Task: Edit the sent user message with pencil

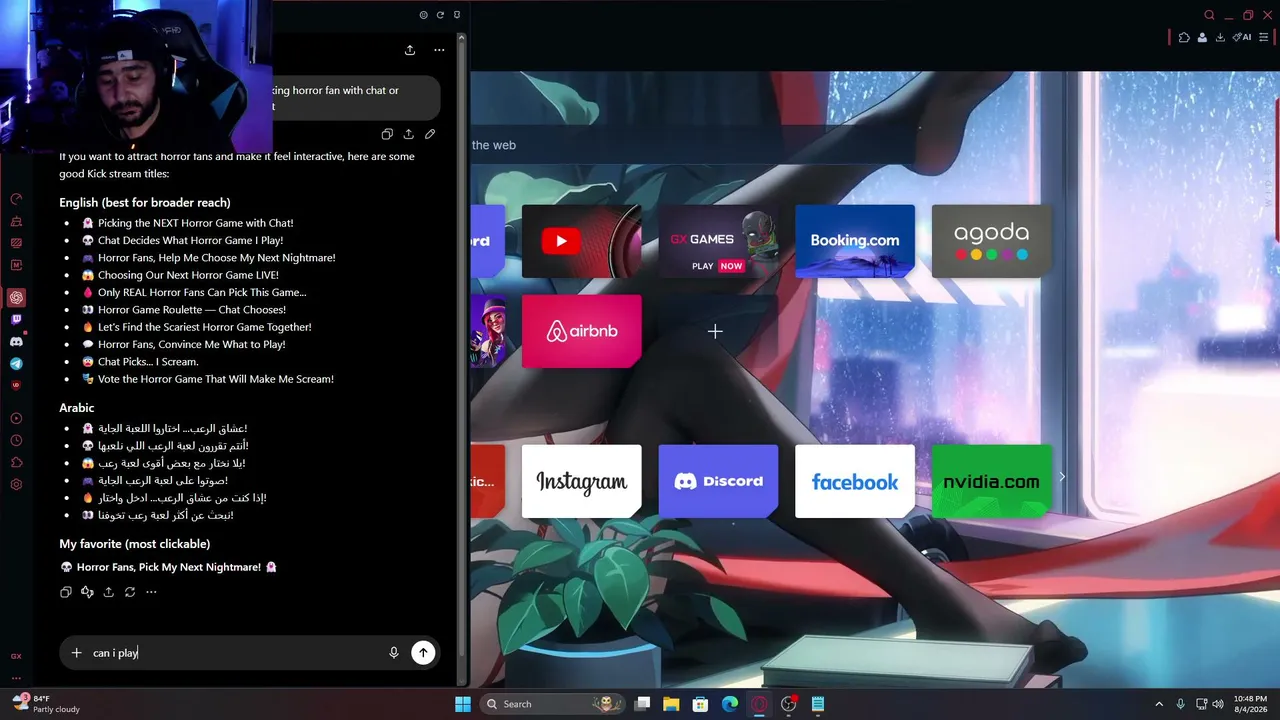Action: (x=430, y=134)
